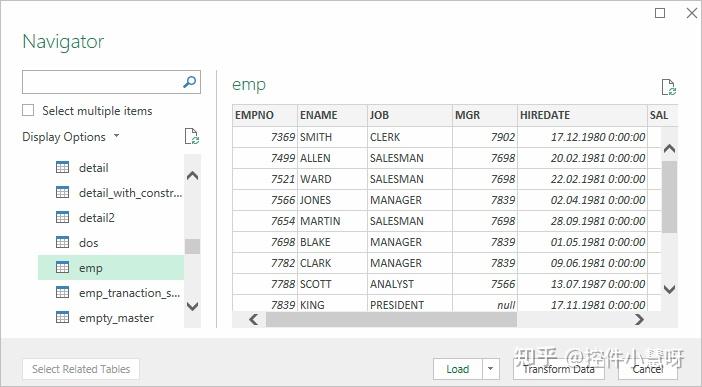Click the Load button
Viewport: 702px width, 387px height.
[x=458, y=369]
